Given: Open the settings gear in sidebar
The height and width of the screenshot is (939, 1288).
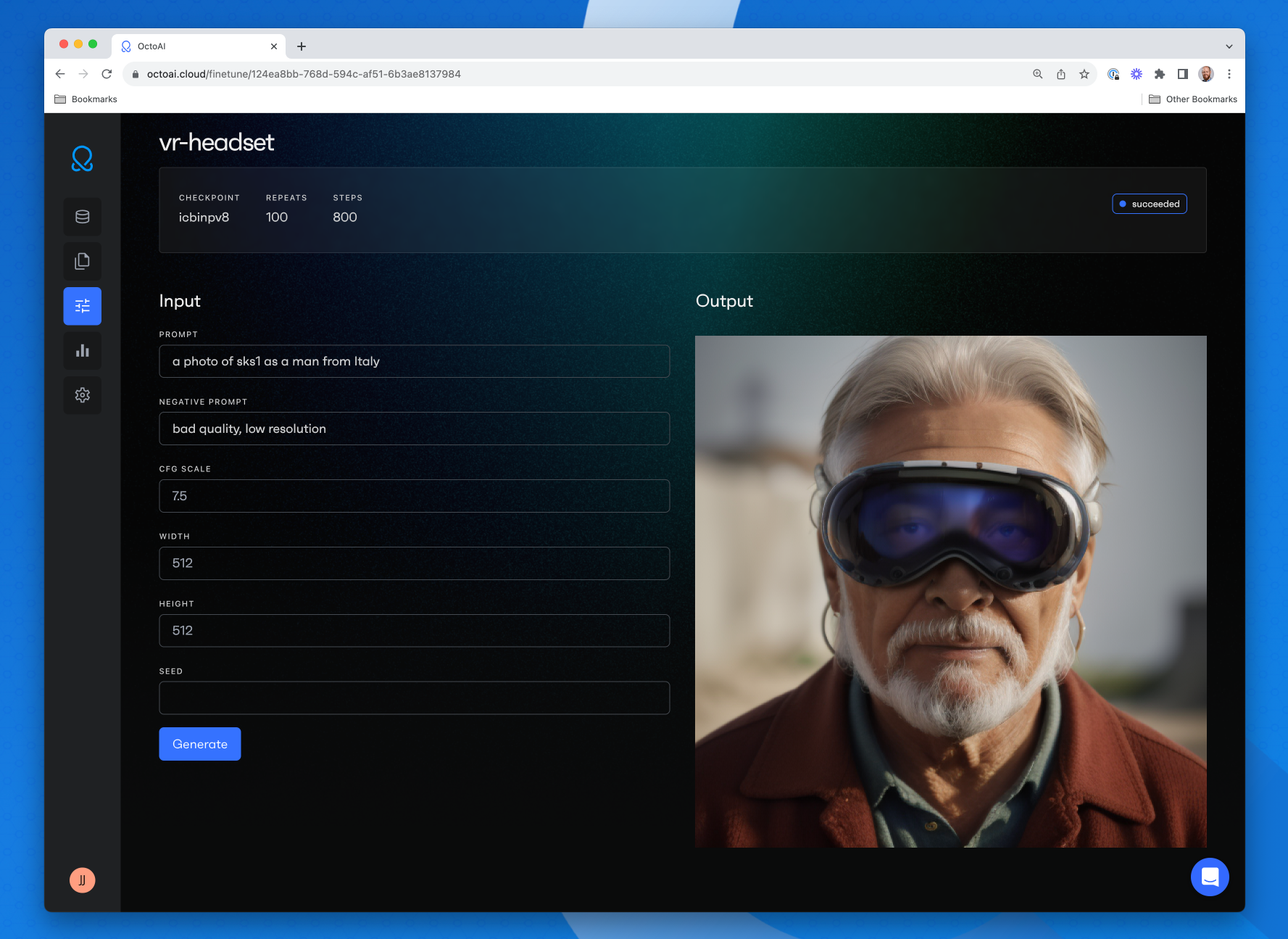Looking at the screenshot, I should click(x=82, y=395).
